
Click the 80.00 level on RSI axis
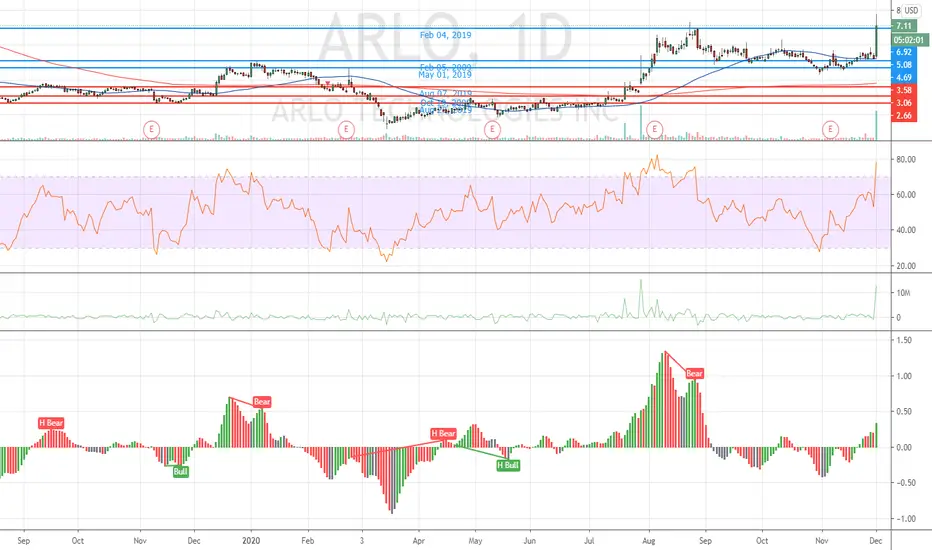click(x=906, y=159)
